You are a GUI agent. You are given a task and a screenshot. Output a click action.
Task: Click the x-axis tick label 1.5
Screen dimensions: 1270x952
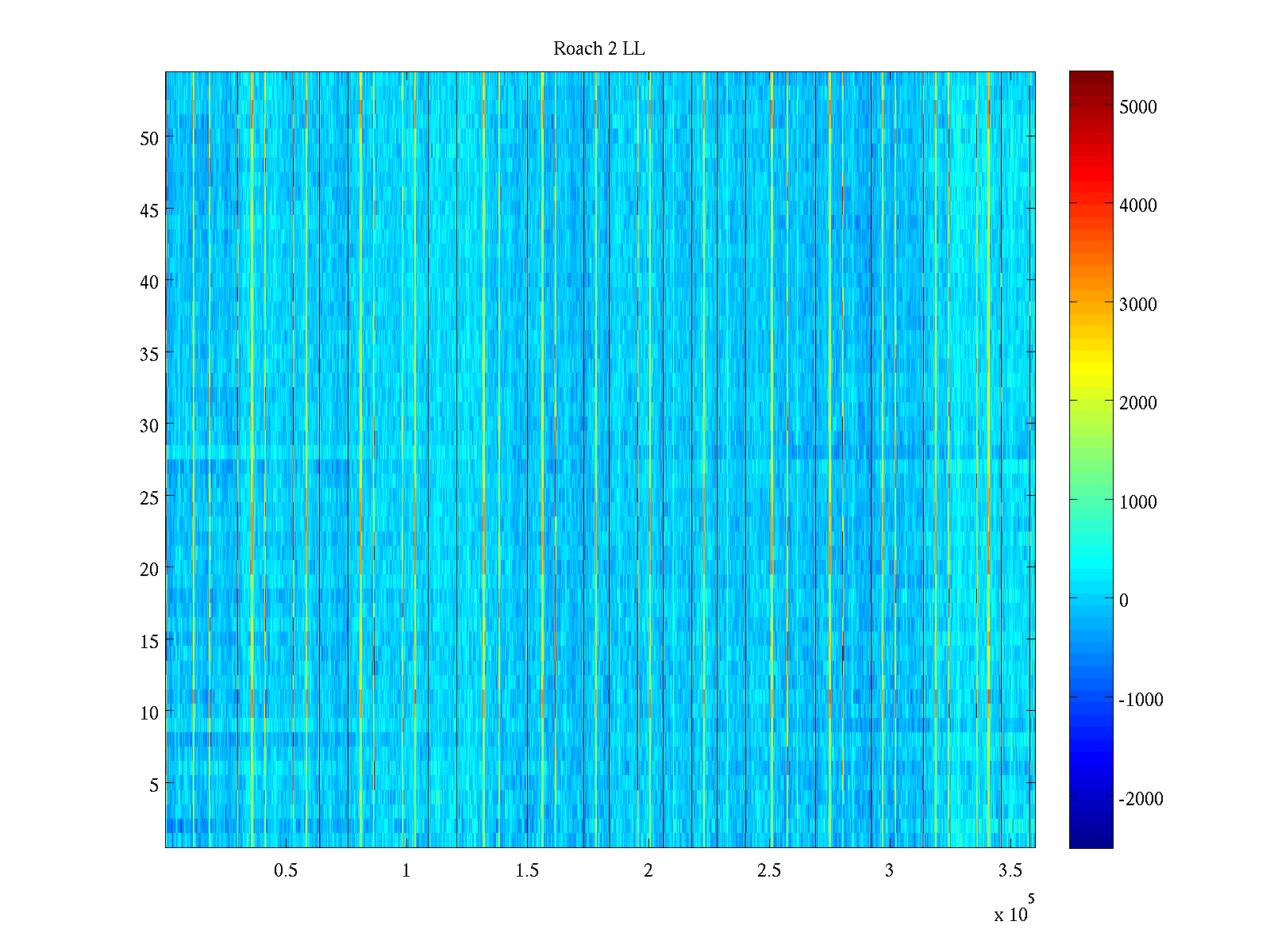(x=527, y=871)
